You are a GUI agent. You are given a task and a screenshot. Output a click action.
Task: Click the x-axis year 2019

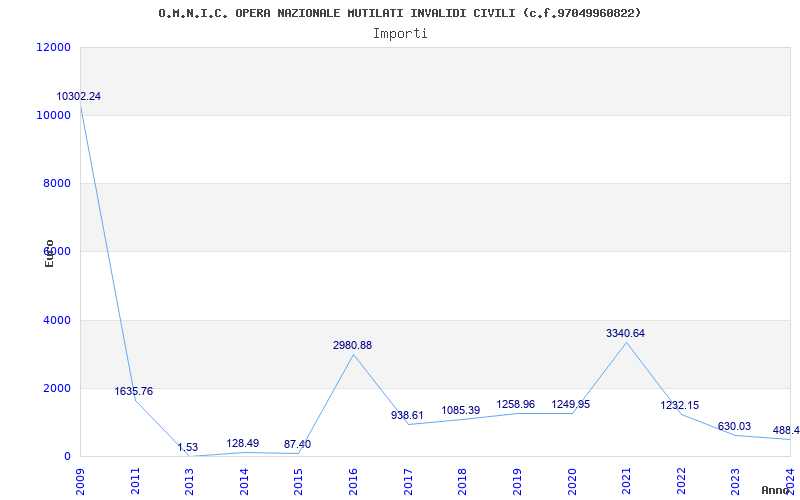pos(517,481)
